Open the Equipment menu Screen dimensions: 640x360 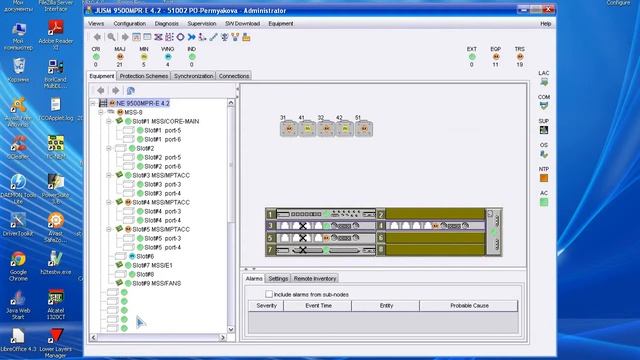281,24
